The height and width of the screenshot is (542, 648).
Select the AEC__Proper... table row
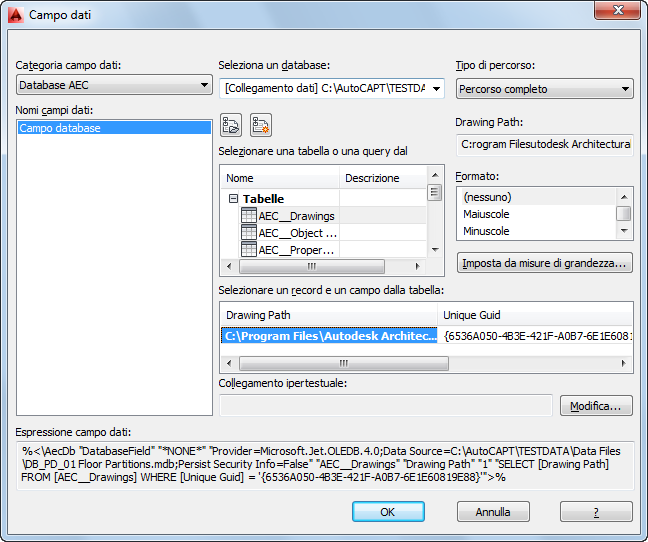[324, 250]
